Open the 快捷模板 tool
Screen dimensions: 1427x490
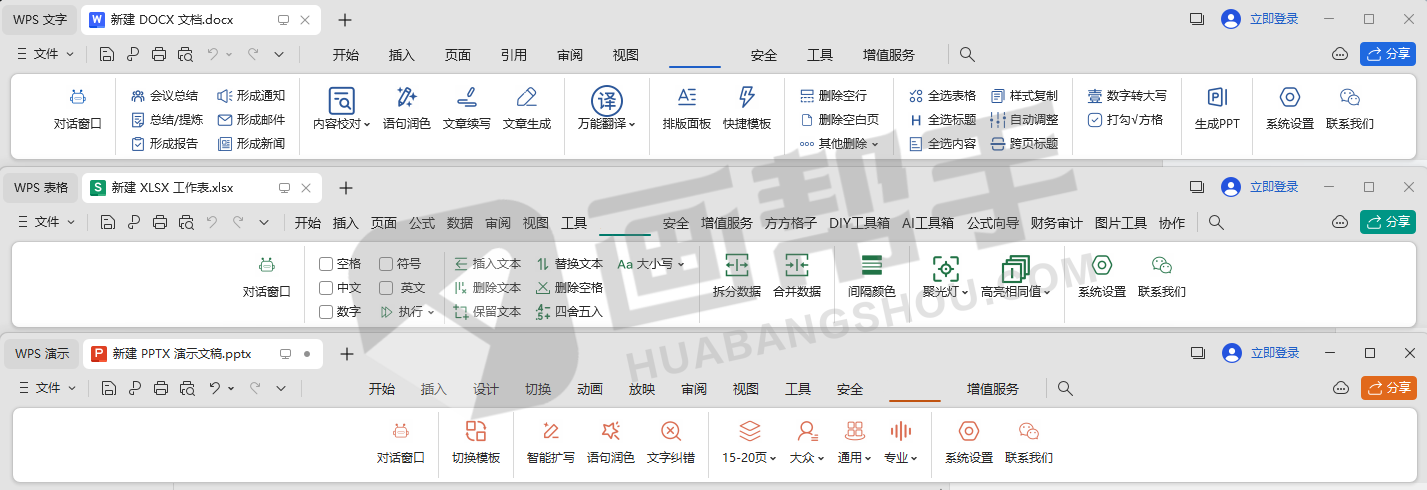click(747, 110)
